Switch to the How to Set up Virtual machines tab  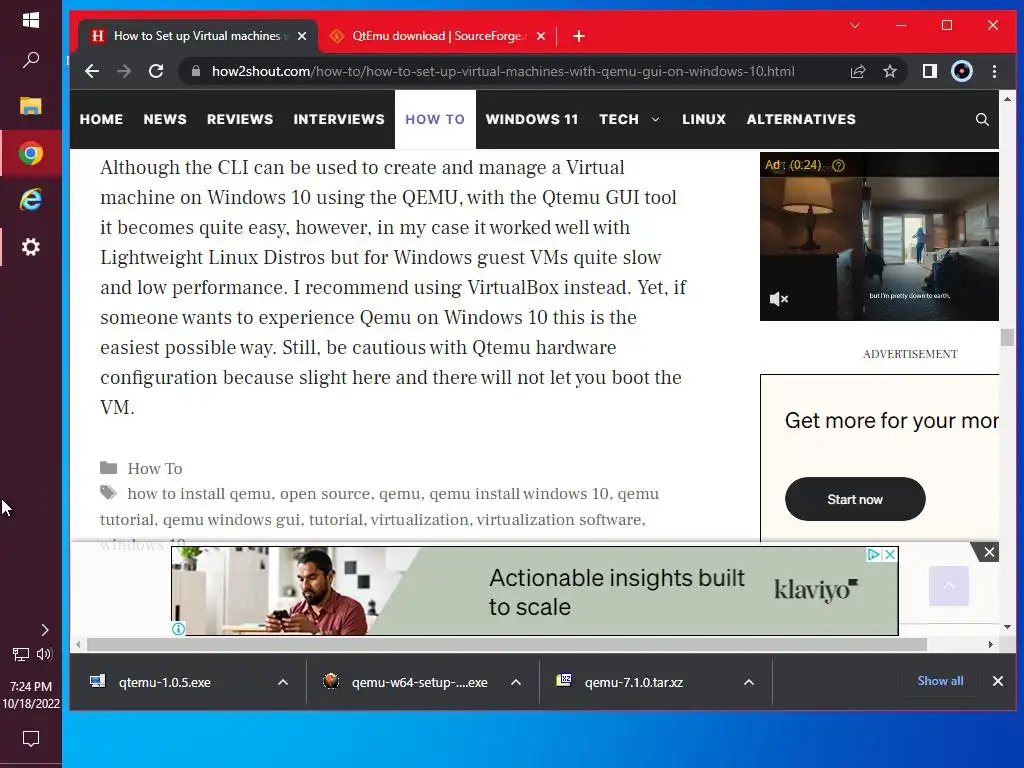tap(196, 36)
